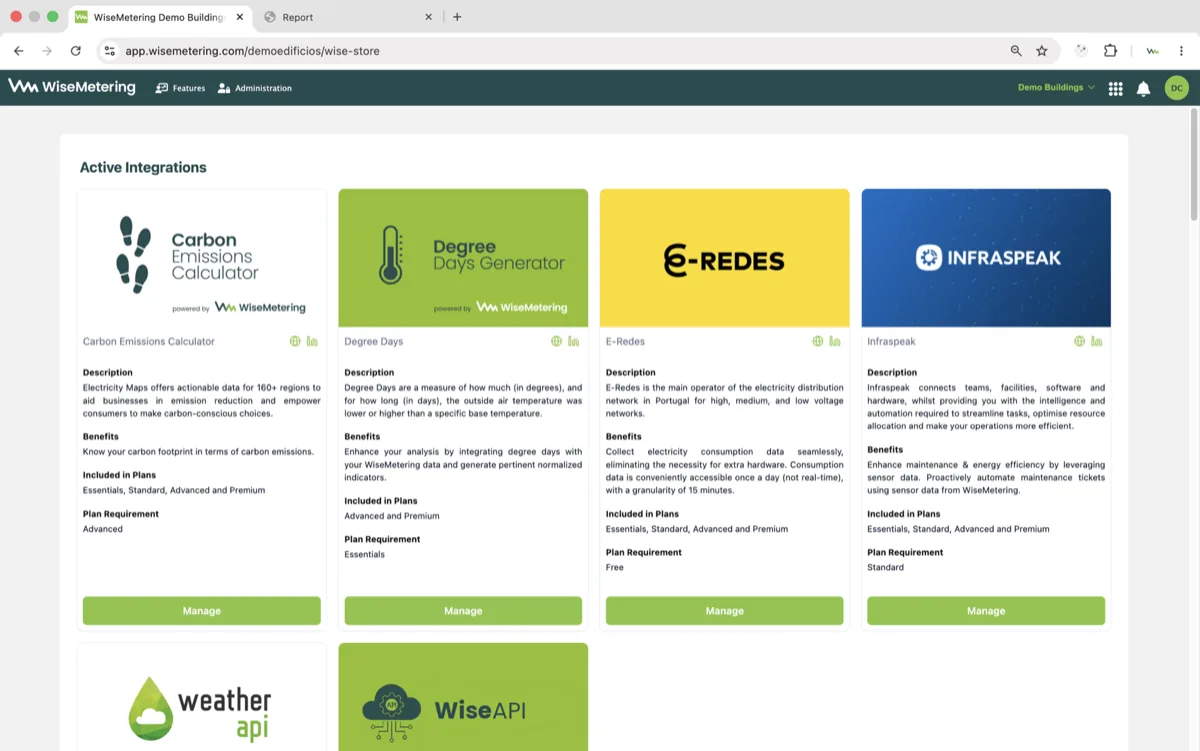The image size is (1200, 751).
Task: Click the weather api banner image
Action: click(202, 697)
